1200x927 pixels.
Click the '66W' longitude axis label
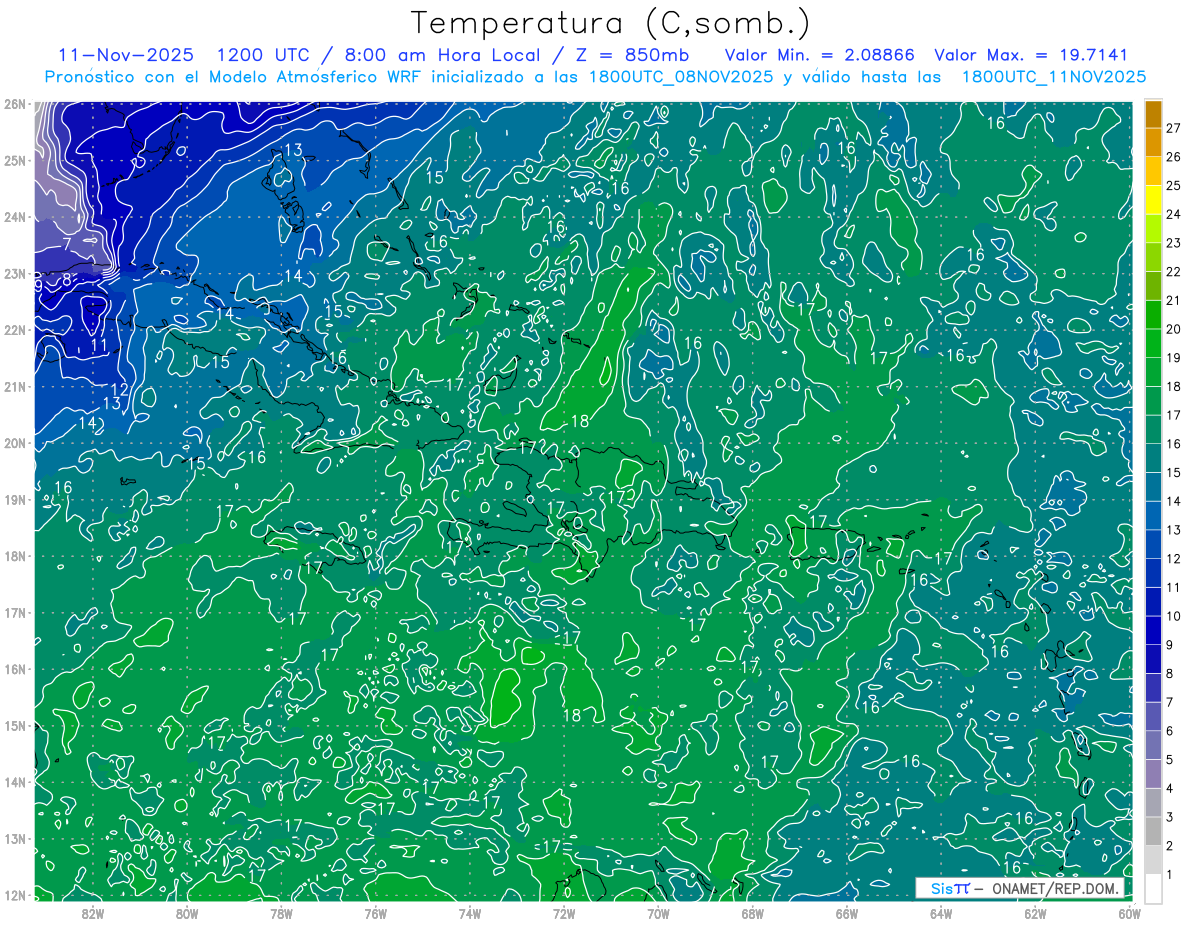click(846, 913)
